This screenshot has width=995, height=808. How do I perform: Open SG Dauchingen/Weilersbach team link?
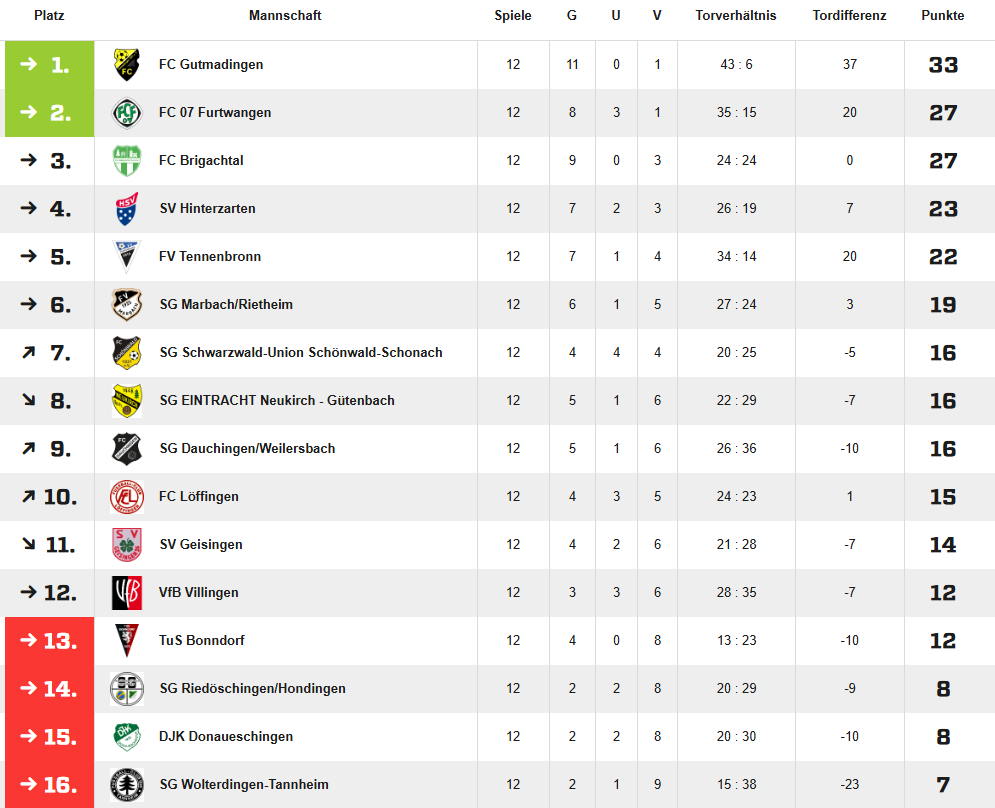(x=247, y=449)
